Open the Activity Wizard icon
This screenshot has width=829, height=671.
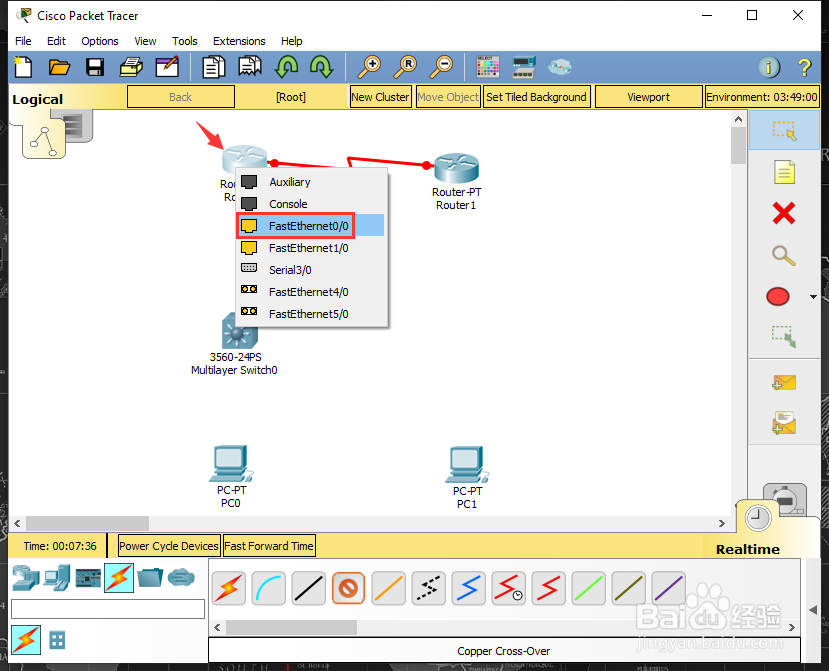(167, 67)
